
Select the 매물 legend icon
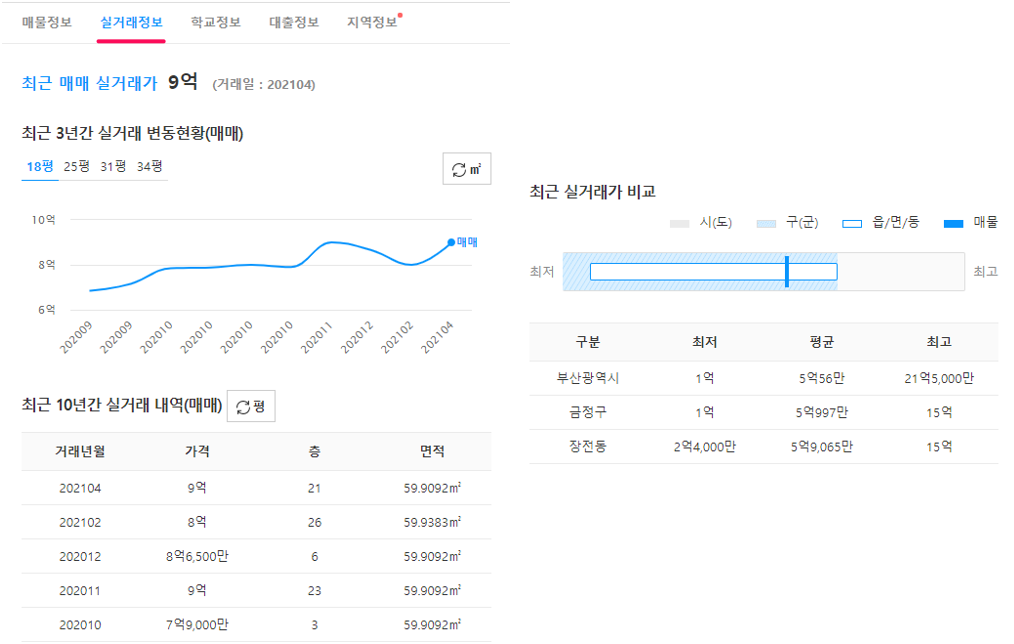click(x=955, y=222)
